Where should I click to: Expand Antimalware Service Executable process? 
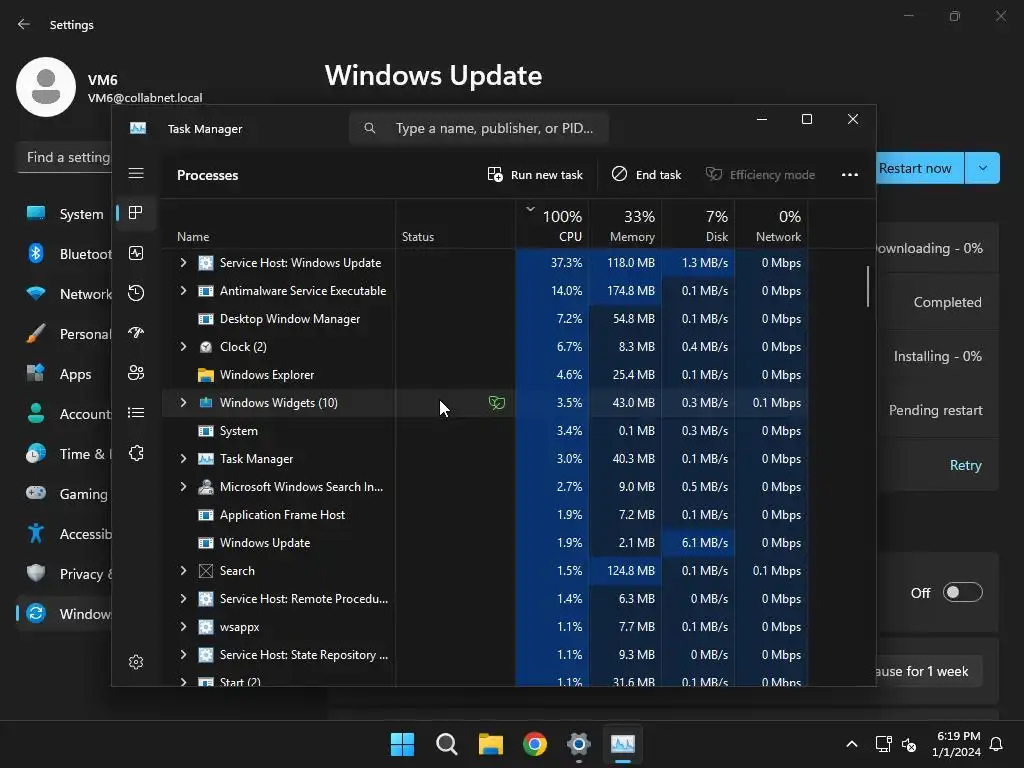(184, 291)
